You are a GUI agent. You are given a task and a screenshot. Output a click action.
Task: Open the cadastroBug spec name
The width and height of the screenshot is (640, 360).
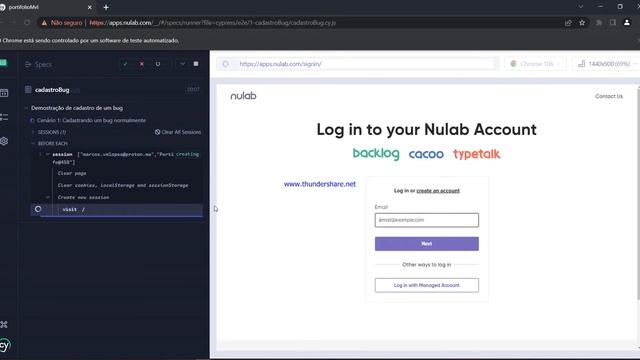tap(52, 90)
